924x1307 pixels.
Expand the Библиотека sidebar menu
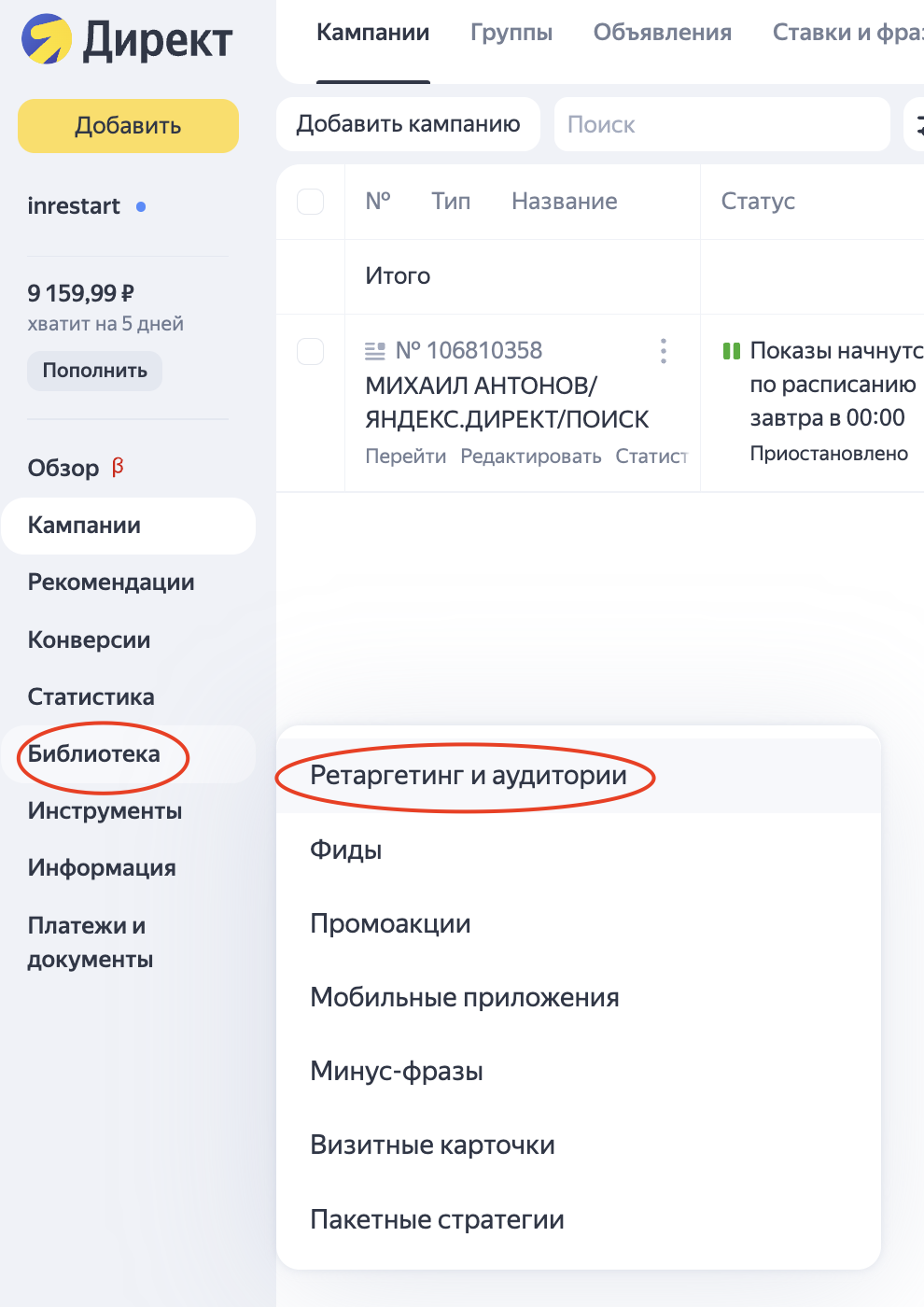(129, 754)
